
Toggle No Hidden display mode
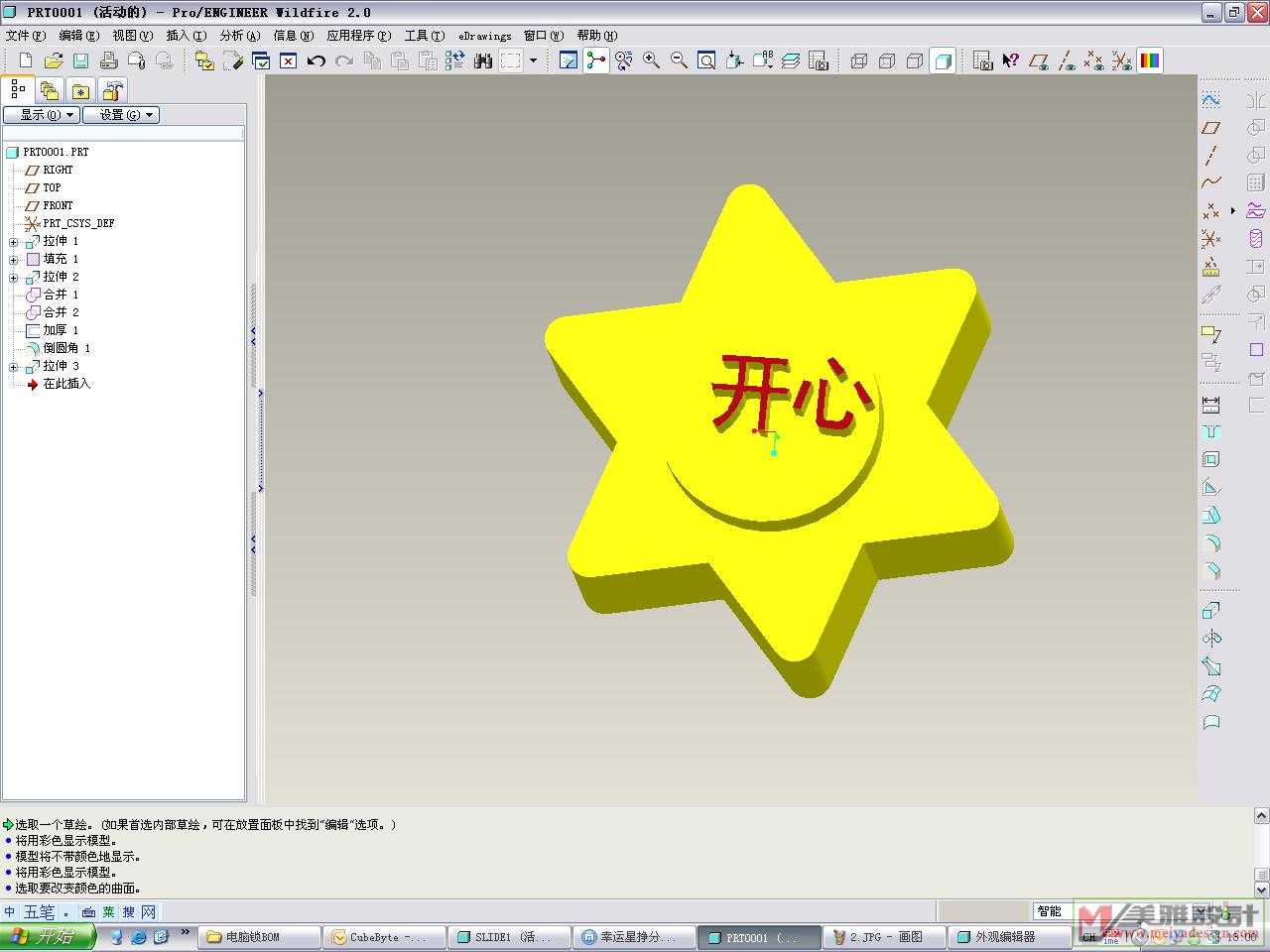[915, 60]
